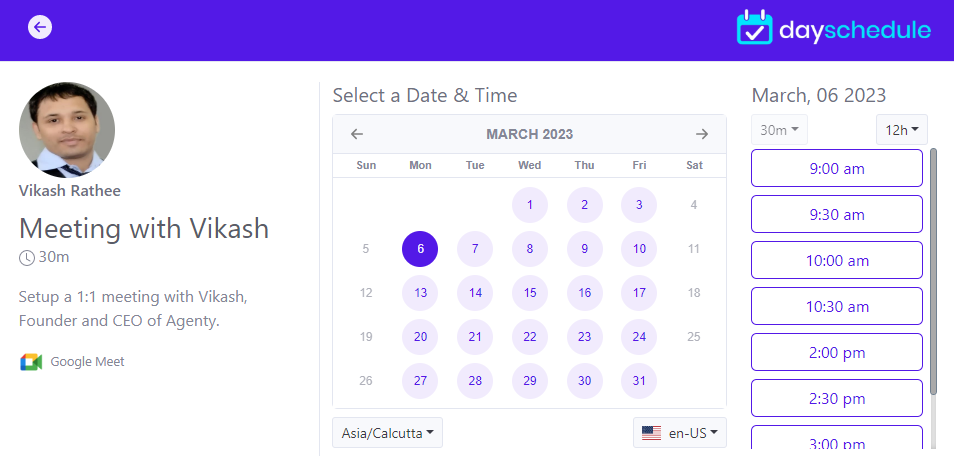Open the 30m duration dropdown
The image size is (954, 473).
pyautogui.click(x=779, y=130)
